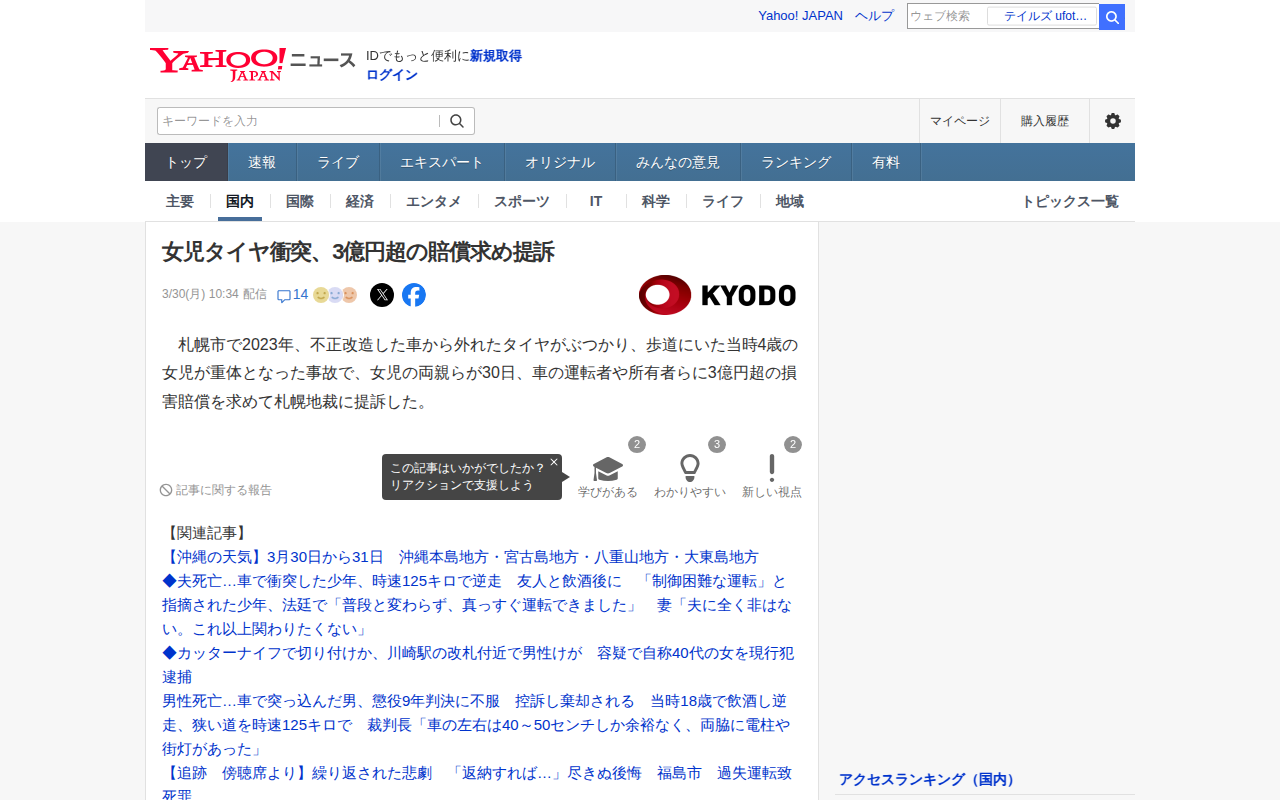
Task: Open 購入履歴
Action: [x=1045, y=121]
